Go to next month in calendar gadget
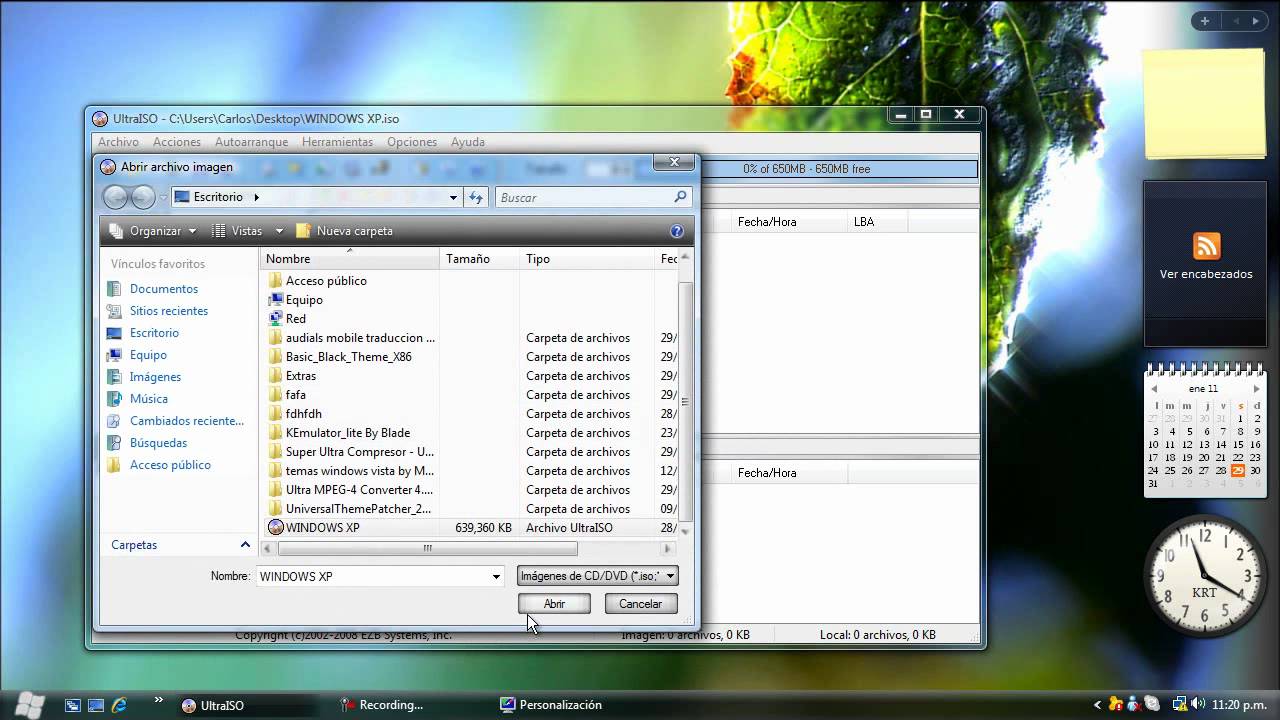This screenshot has height=720, width=1280. [x=1256, y=389]
